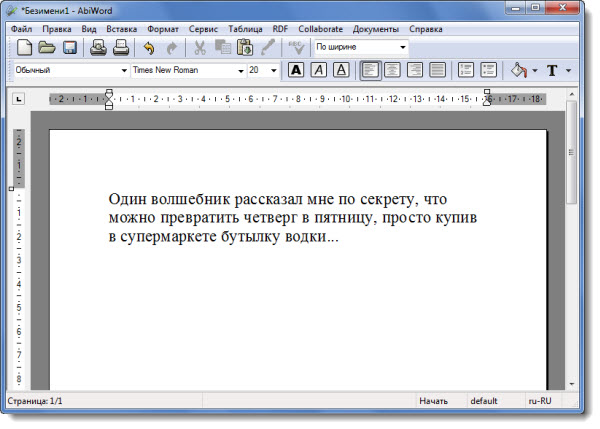The width and height of the screenshot is (600, 429).
Task: Toggle underline formatting
Action: [341, 70]
